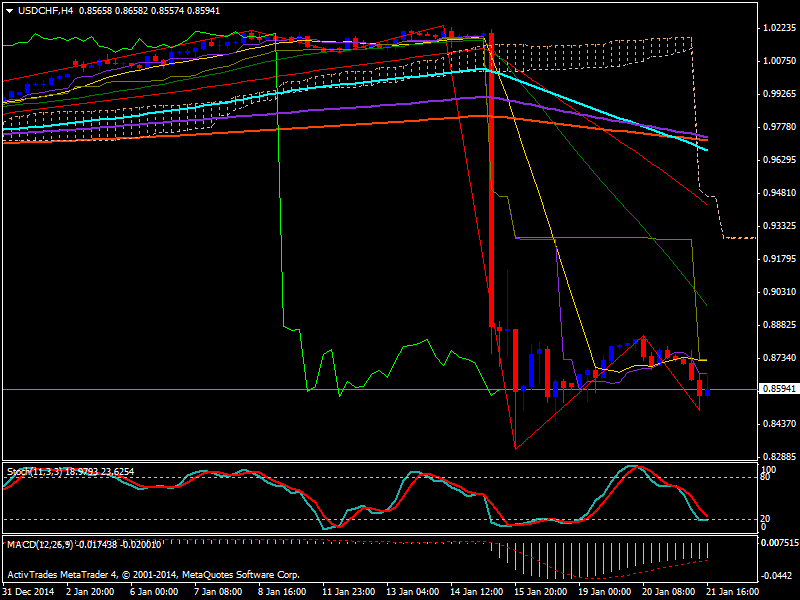Viewport: 800px width, 600px height.
Task: Click the 31 Dec 2014 time axis label
Action: click(29, 592)
